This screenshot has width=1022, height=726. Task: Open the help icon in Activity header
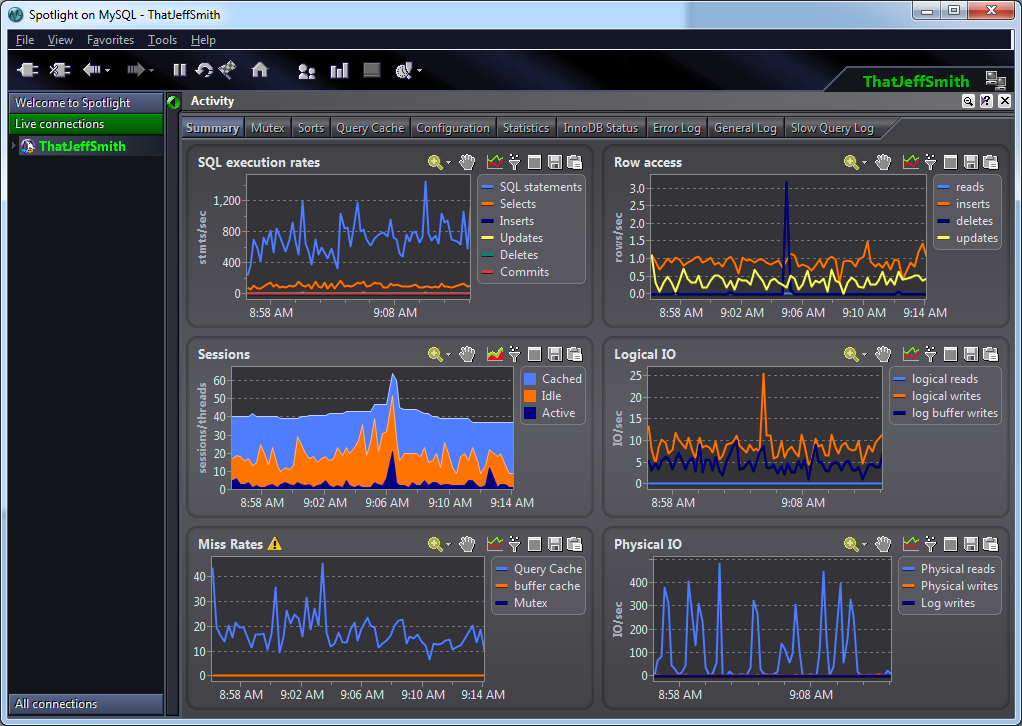(986, 101)
